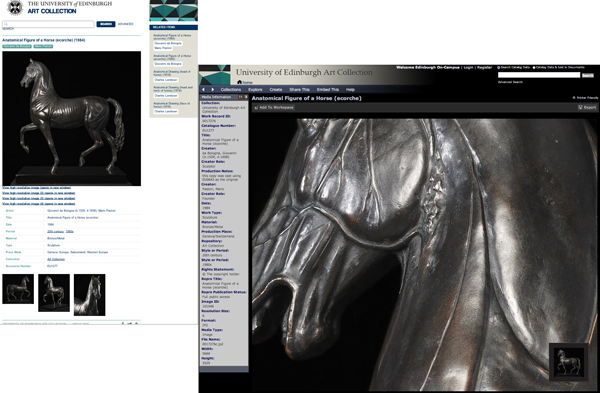Click the 'Bronze/Metal' material value

click(x=55, y=238)
